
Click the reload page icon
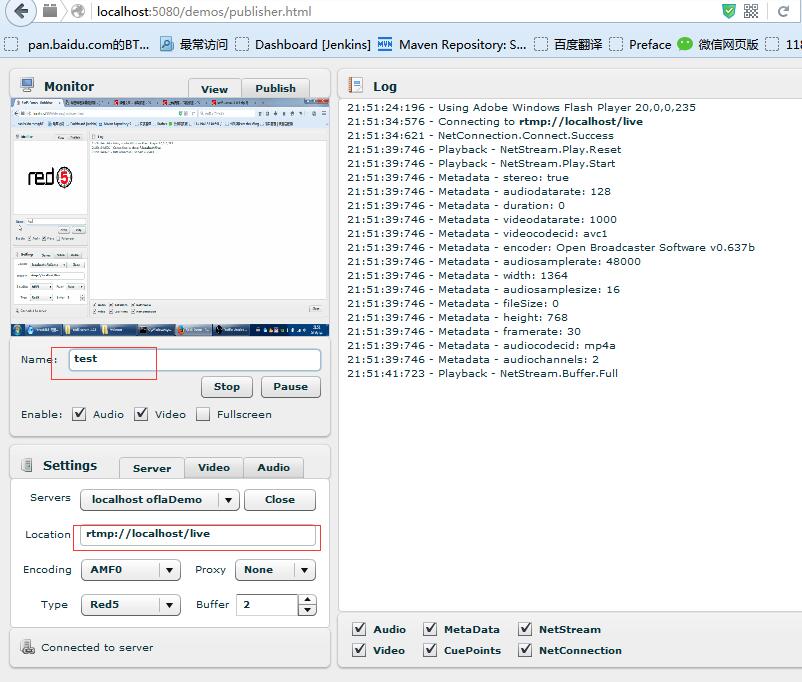click(x=784, y=11)
